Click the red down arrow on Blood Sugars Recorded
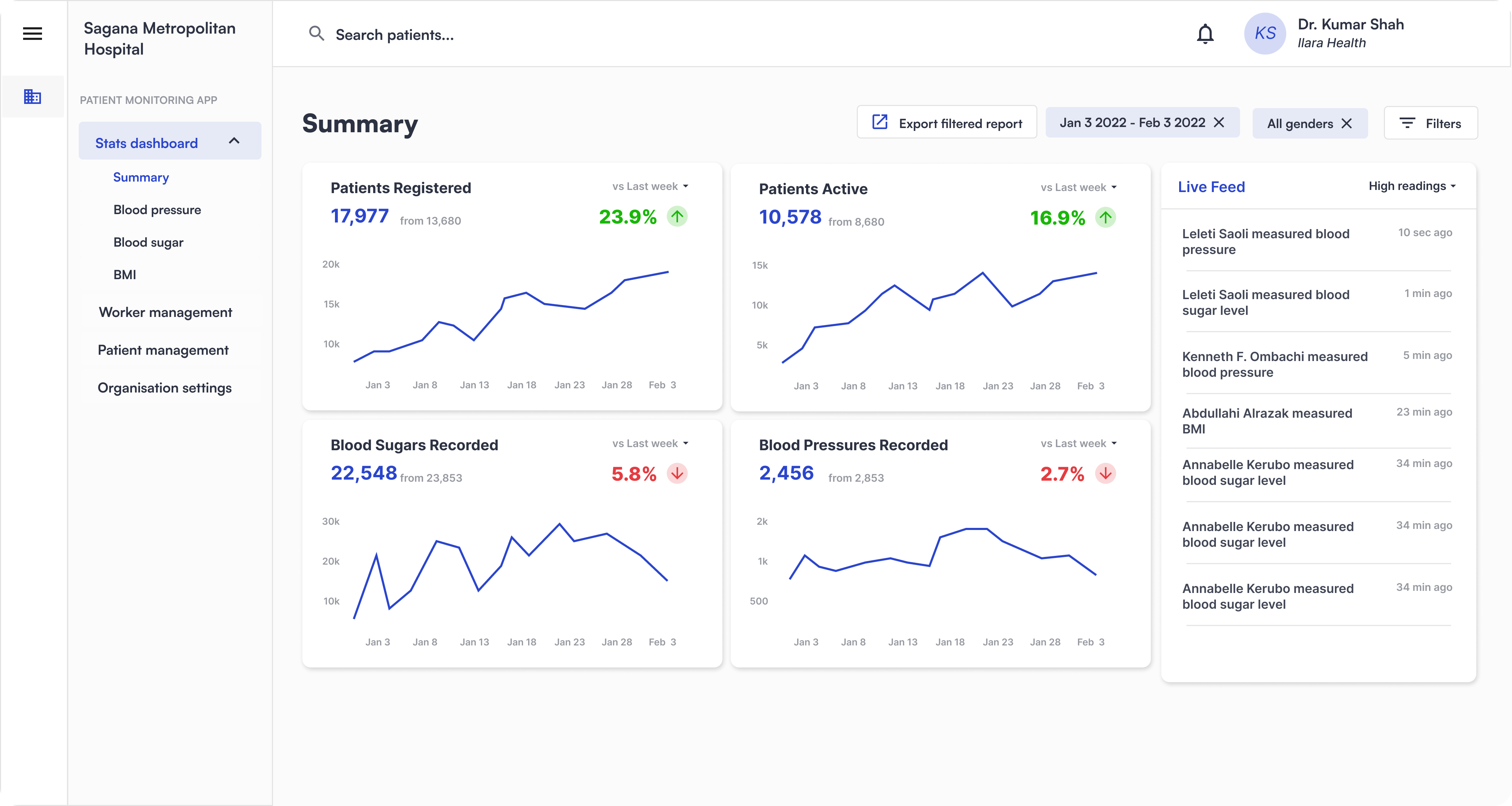Screen dimensions: 1512x806 677,473
